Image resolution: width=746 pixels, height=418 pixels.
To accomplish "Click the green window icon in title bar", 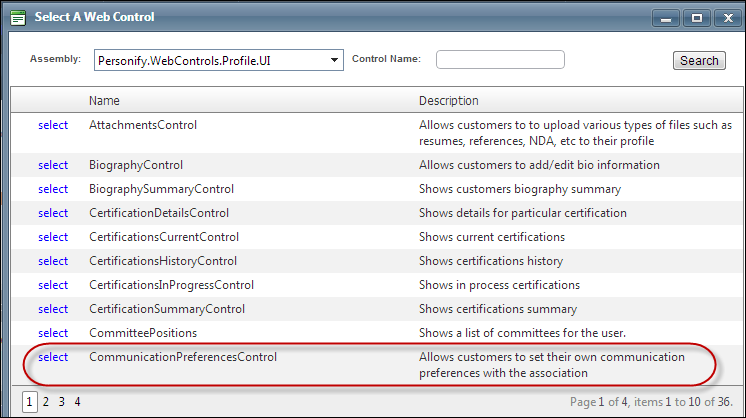I will click(17, 17).
